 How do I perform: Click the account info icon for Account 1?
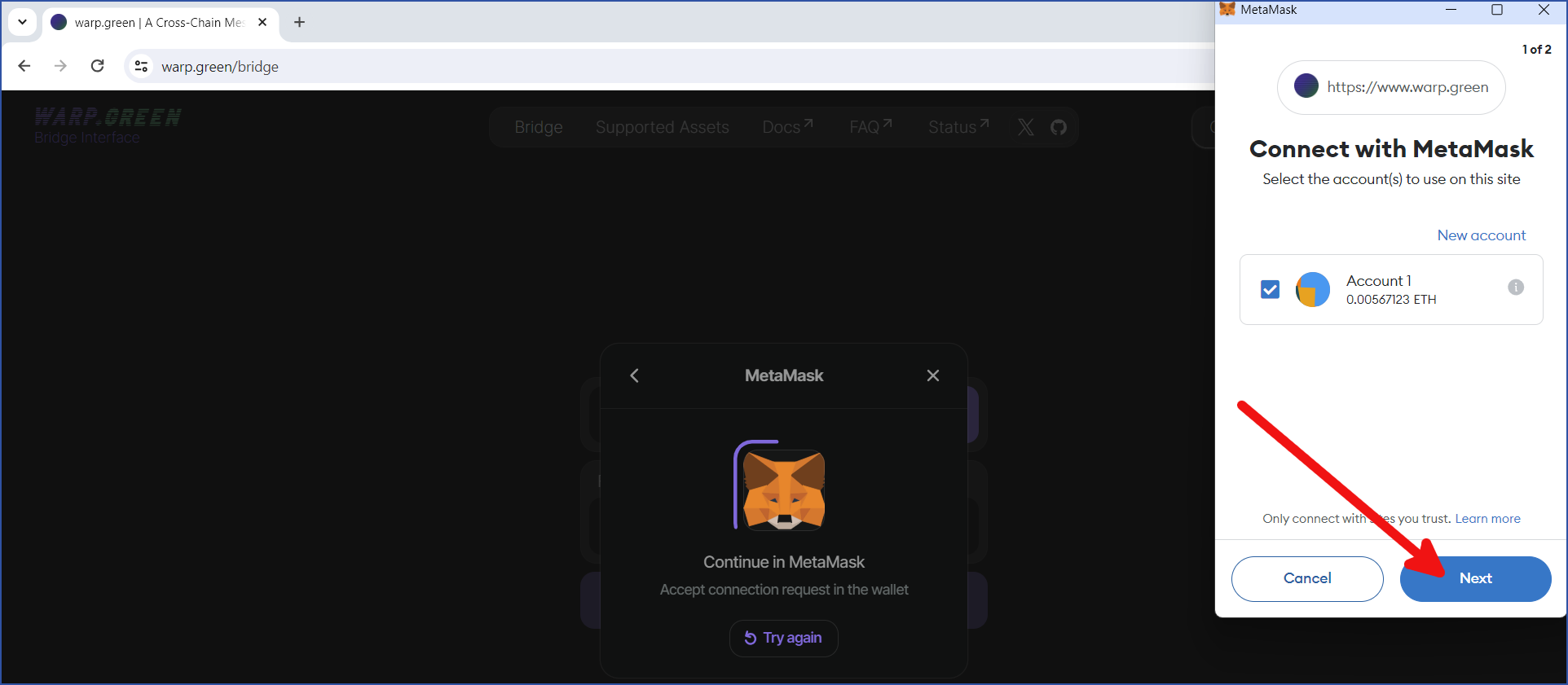[1515, 287]
